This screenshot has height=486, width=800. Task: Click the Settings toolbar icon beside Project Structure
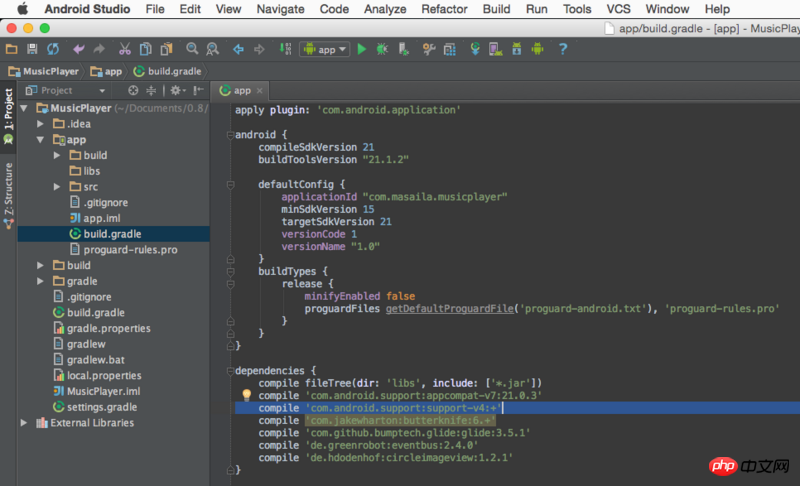tap(429, 49)
